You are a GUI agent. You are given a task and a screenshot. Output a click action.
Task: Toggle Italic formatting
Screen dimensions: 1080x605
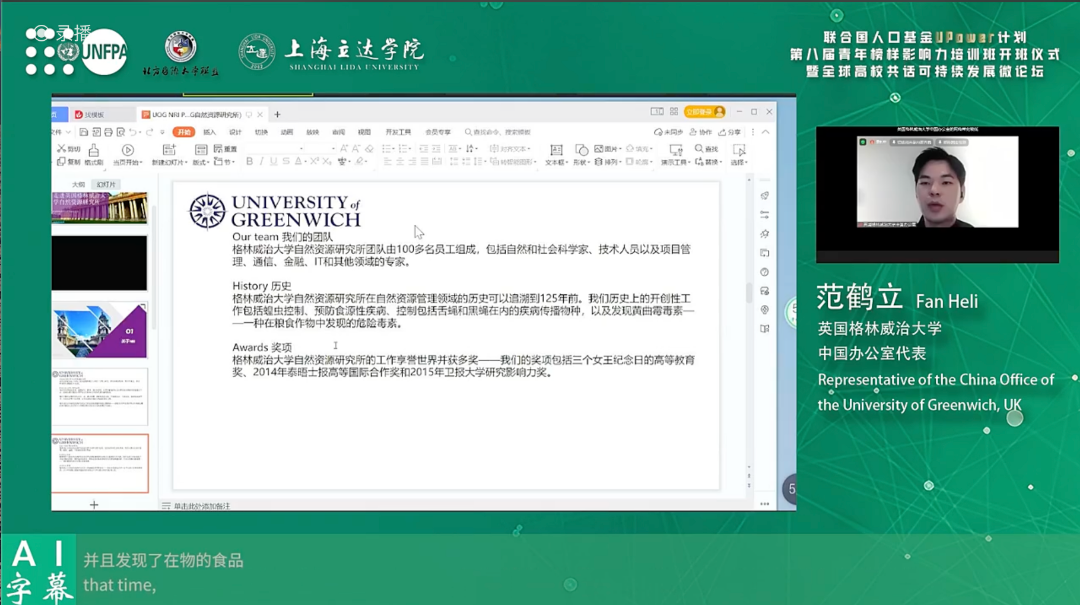pyautogui.click(x=261, y=162)
